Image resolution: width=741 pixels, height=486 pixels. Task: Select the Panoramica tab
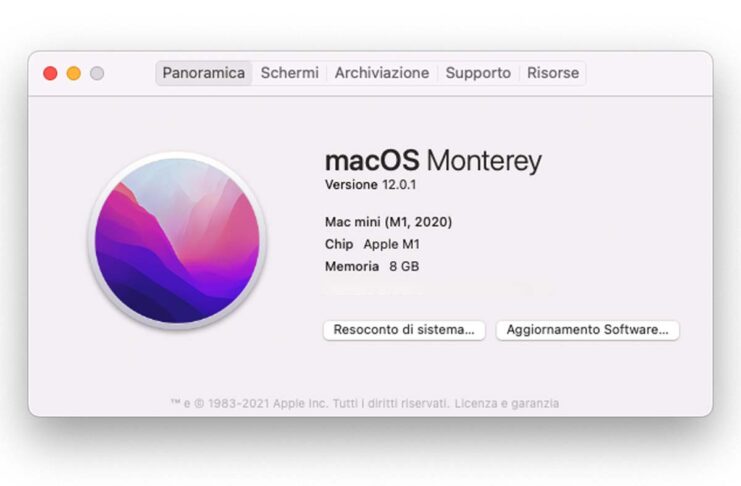(x=204, y=73)
